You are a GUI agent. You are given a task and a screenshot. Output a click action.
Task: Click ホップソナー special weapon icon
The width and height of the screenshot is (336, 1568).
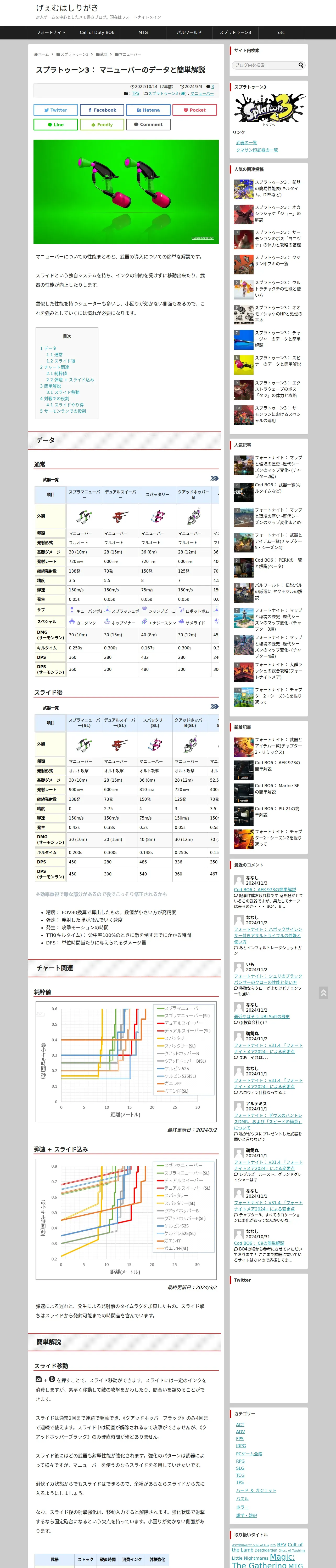click(107, 622)
